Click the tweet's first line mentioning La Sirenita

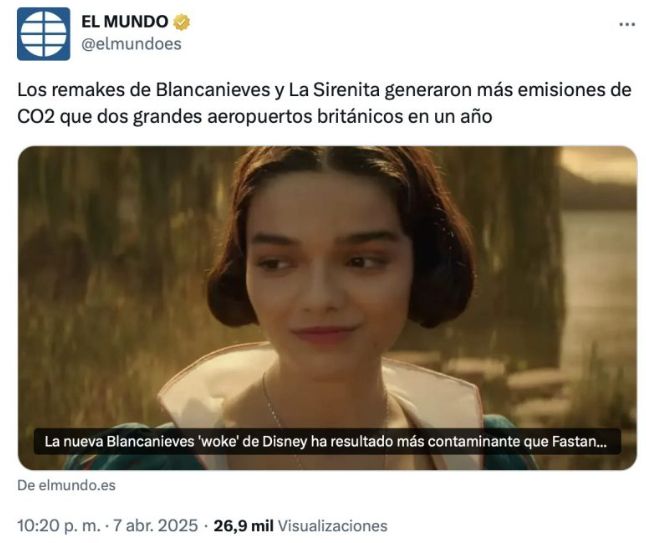[324, 90]
